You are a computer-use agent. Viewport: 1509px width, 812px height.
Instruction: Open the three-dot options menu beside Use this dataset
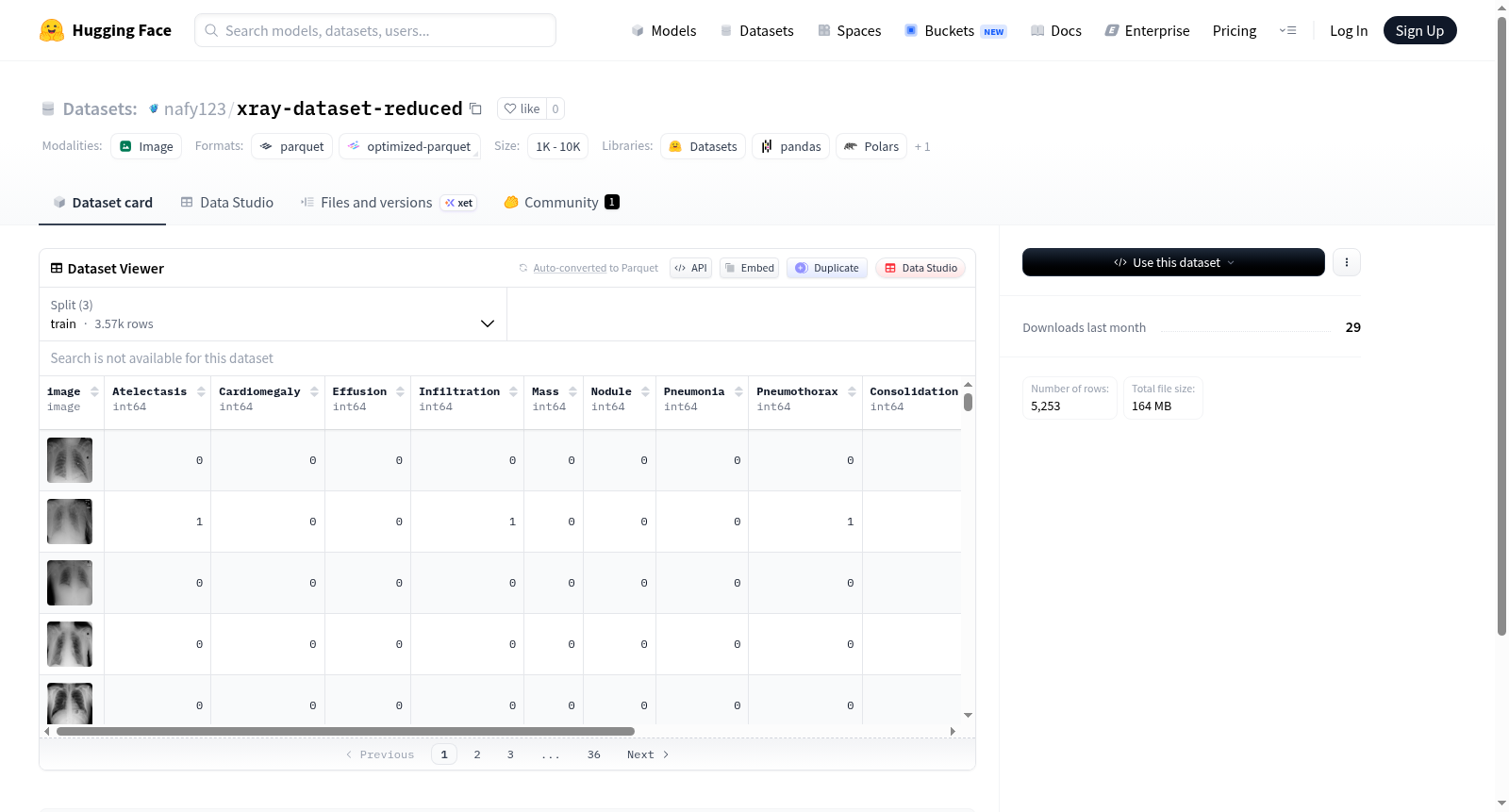pyautogui.click(x=1347, y=262)
